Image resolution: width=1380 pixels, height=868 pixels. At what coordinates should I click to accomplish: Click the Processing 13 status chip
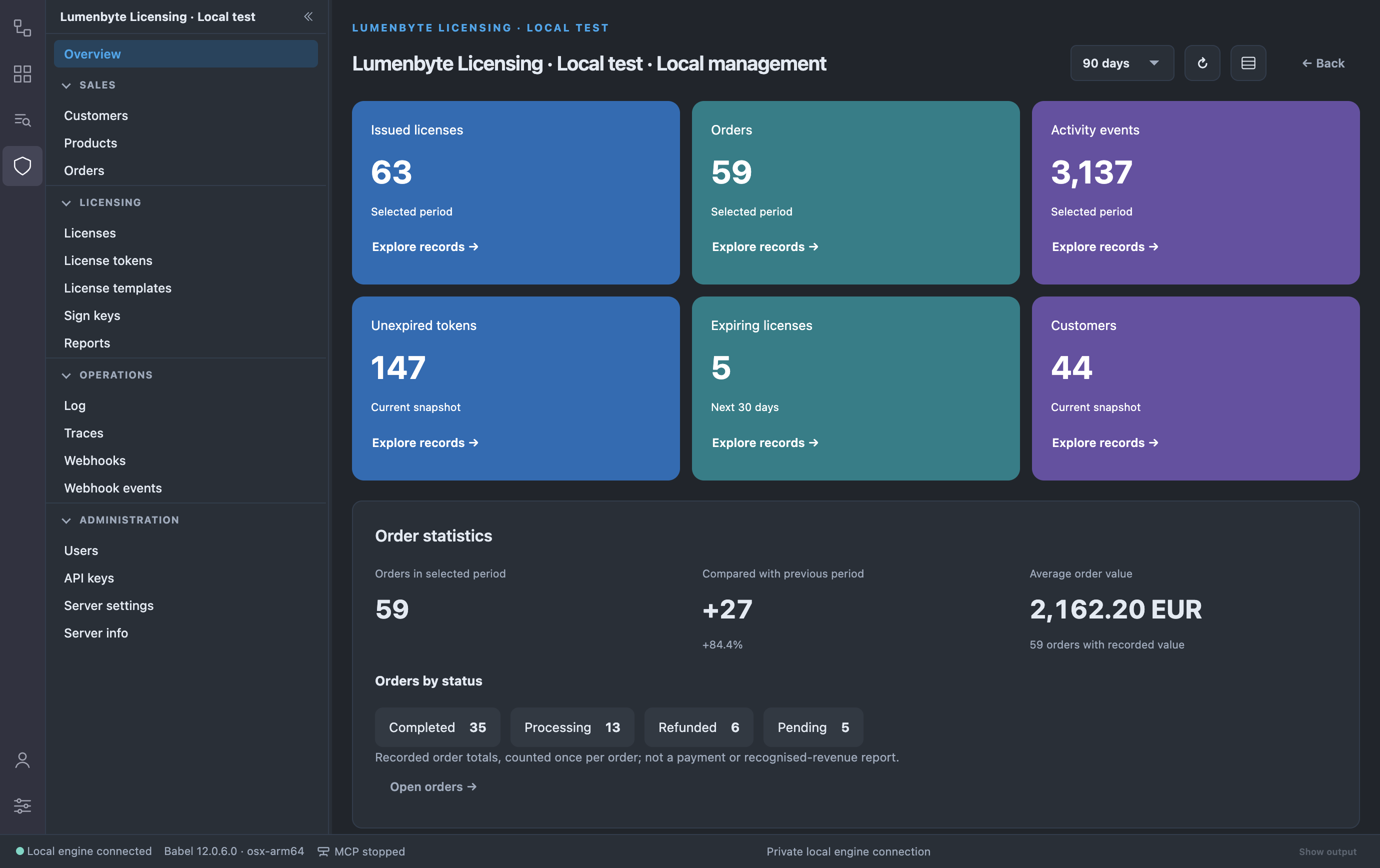coord(572,727)
